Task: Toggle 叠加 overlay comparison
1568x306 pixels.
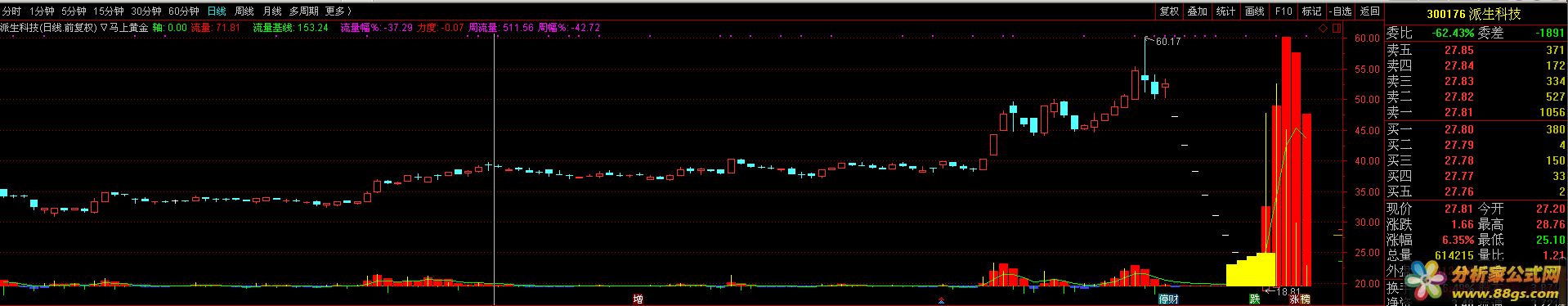Action: click(x=1197, y=11)
